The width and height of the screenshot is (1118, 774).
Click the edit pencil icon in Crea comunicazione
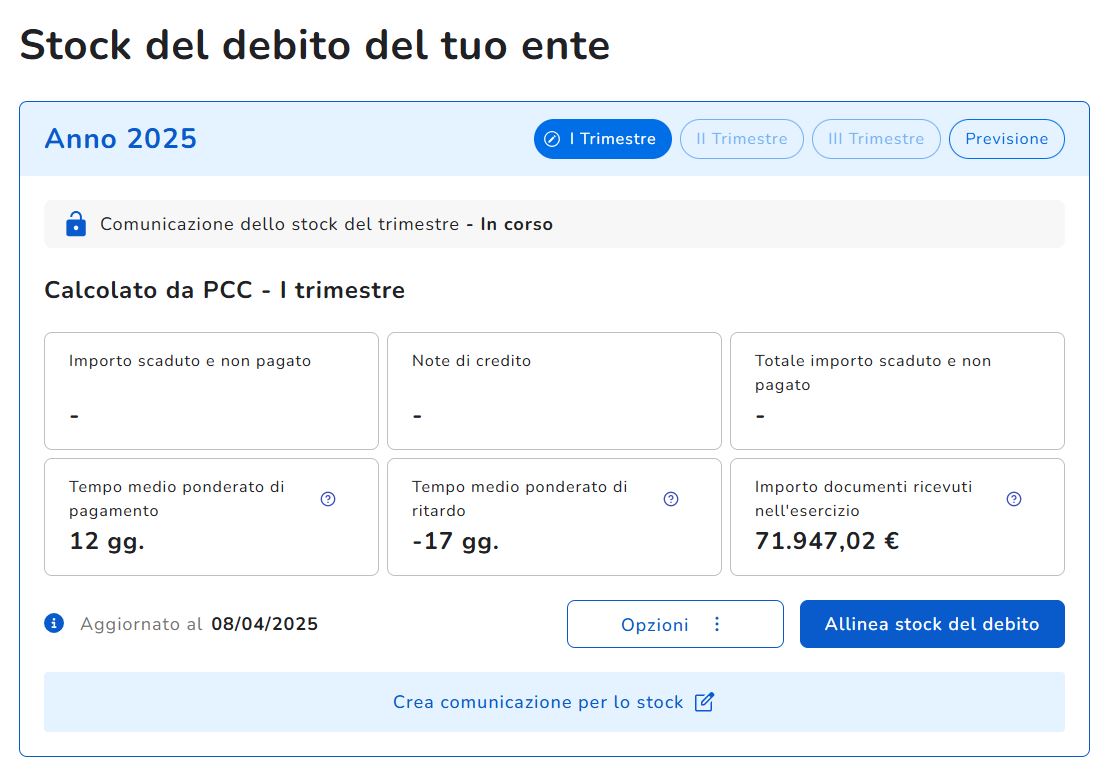pyautogui.click(x=704, y=702)
